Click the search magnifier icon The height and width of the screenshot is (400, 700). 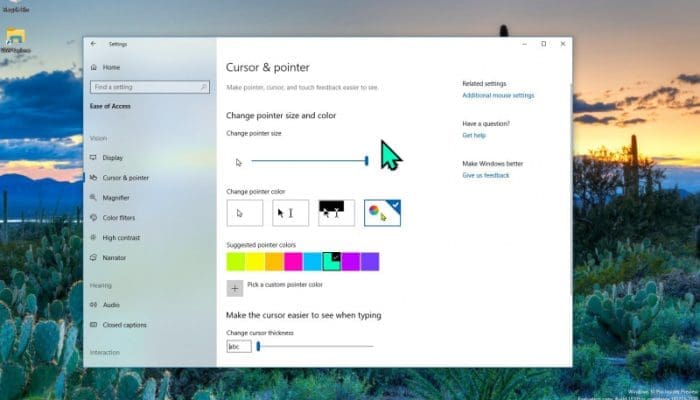(204, 87)
